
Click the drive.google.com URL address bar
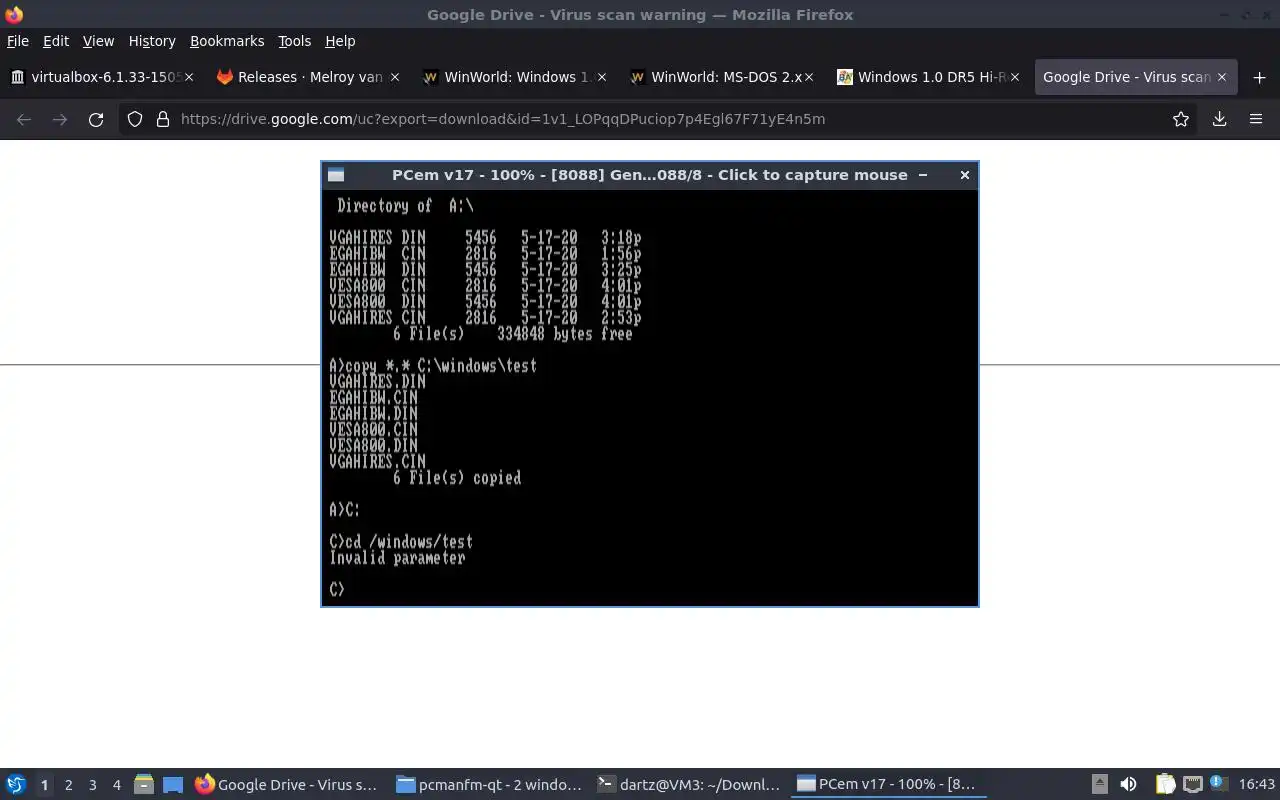point(660,119)
